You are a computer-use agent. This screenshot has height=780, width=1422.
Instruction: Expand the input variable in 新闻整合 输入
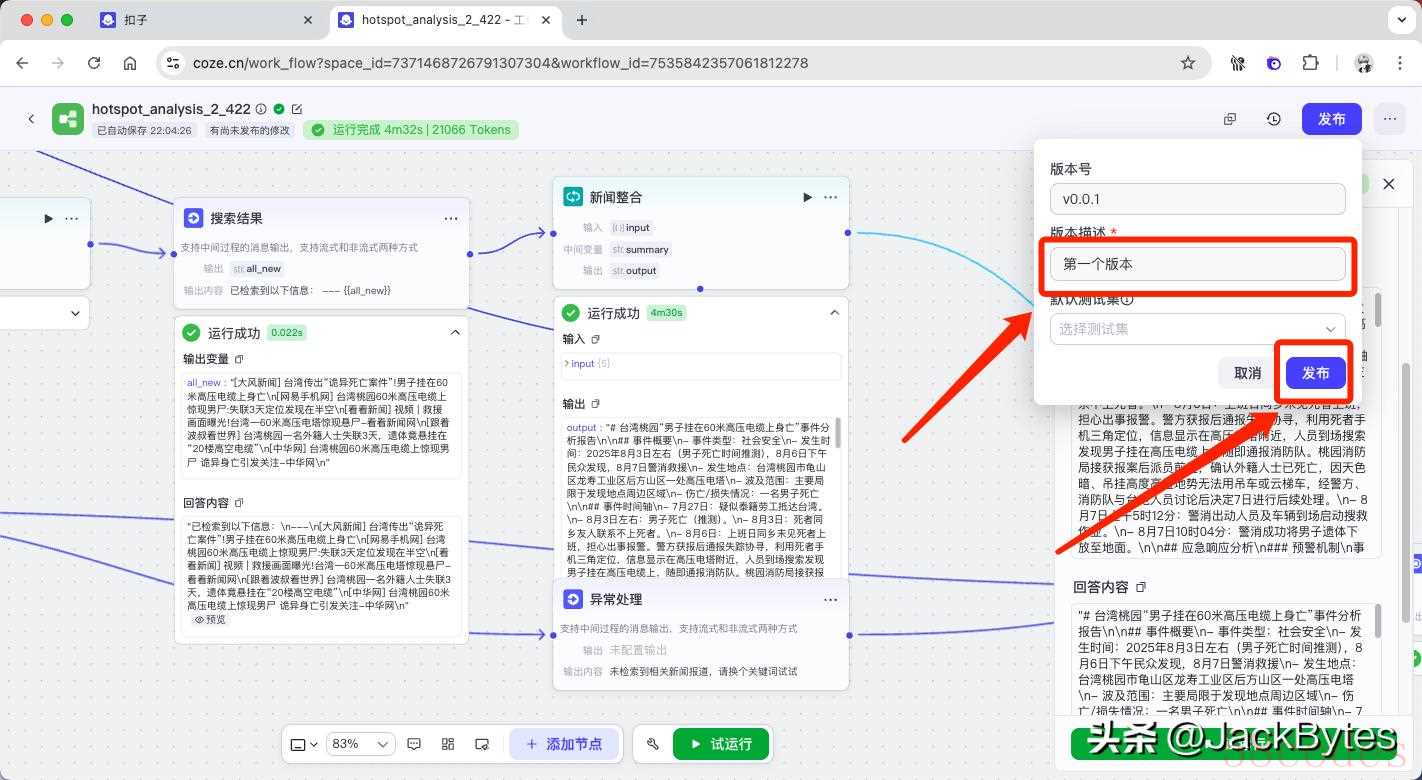tap(567, 364)
